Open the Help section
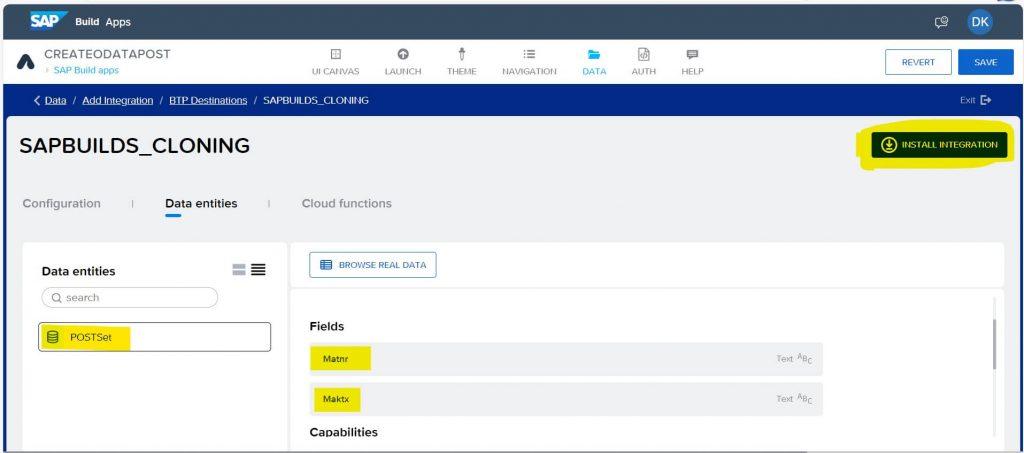Viewport: 1024px width, 453px height. pyautogui.click(x=692, y=62)
